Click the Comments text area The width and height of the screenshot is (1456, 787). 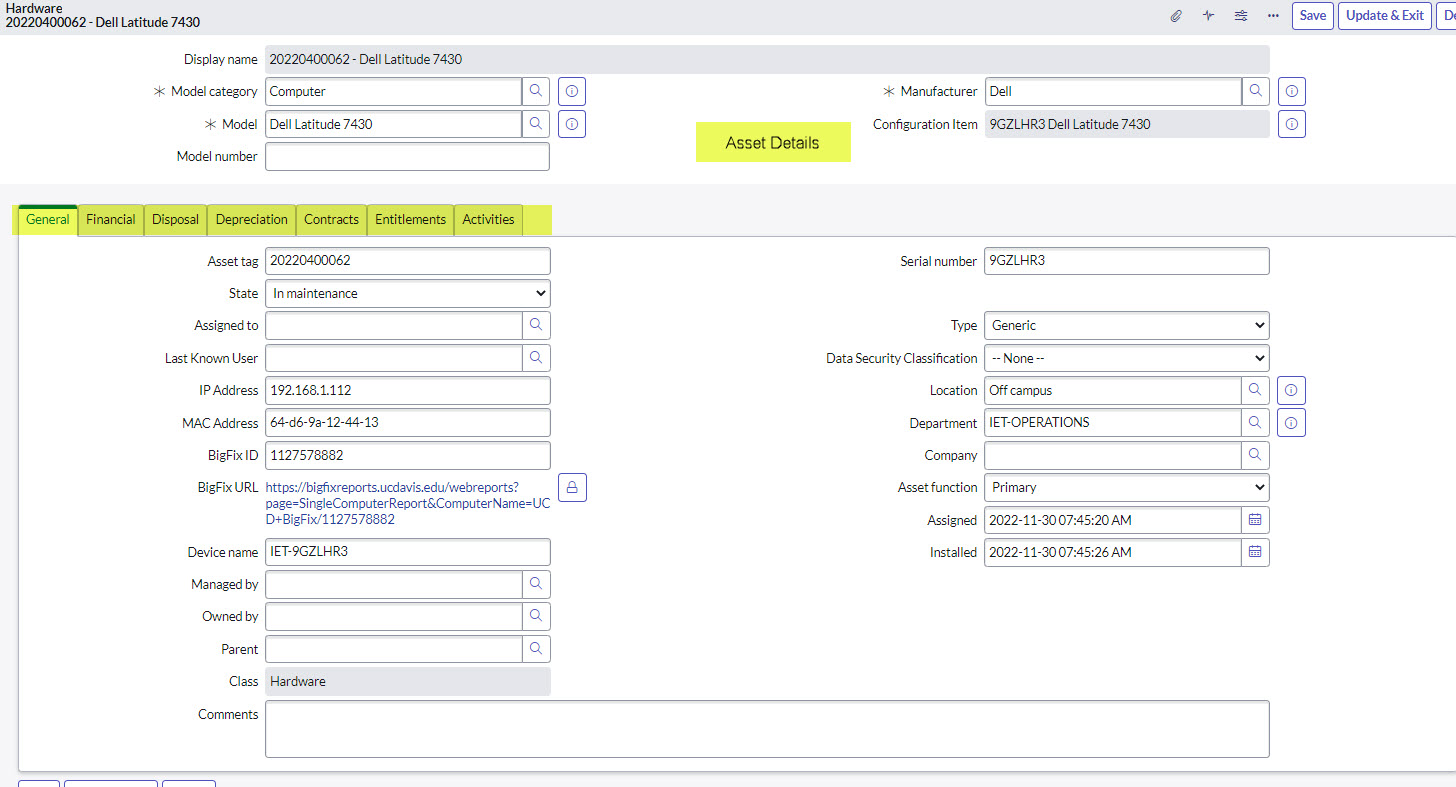click(x=767, y=729)
